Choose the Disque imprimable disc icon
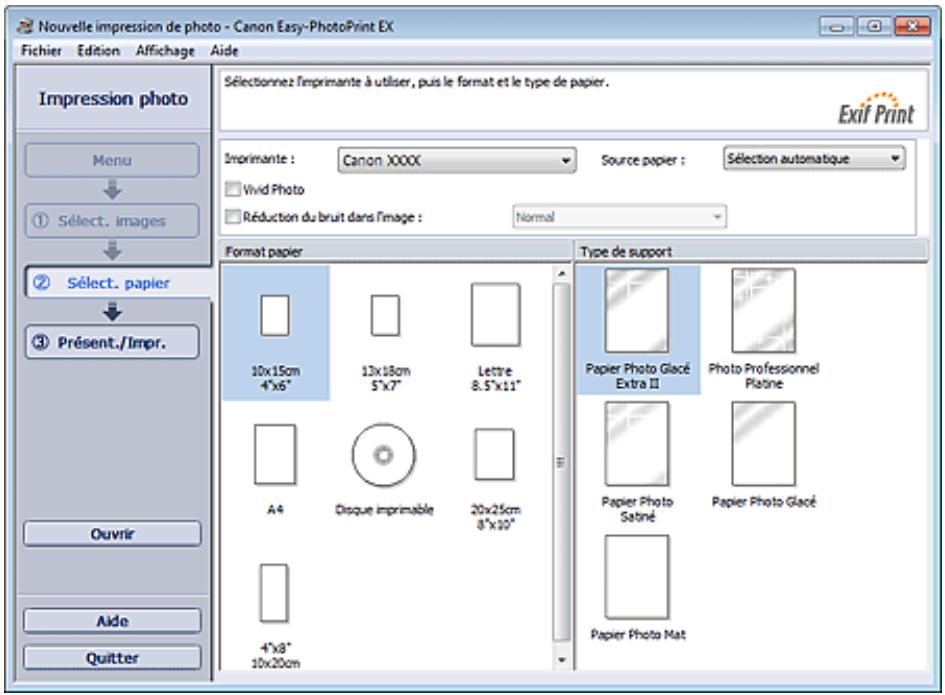Viewport: 945px width, 695px height. click(384, 455)
